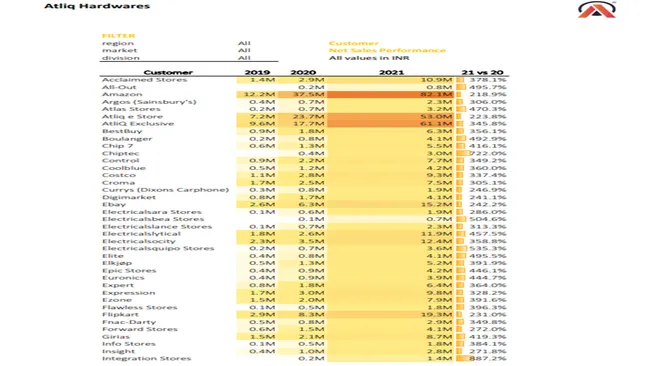The width and height of the screenshot is (650, 366).
Task: Click Amazon 2020 value 37.5M
Action: point(308,94)
